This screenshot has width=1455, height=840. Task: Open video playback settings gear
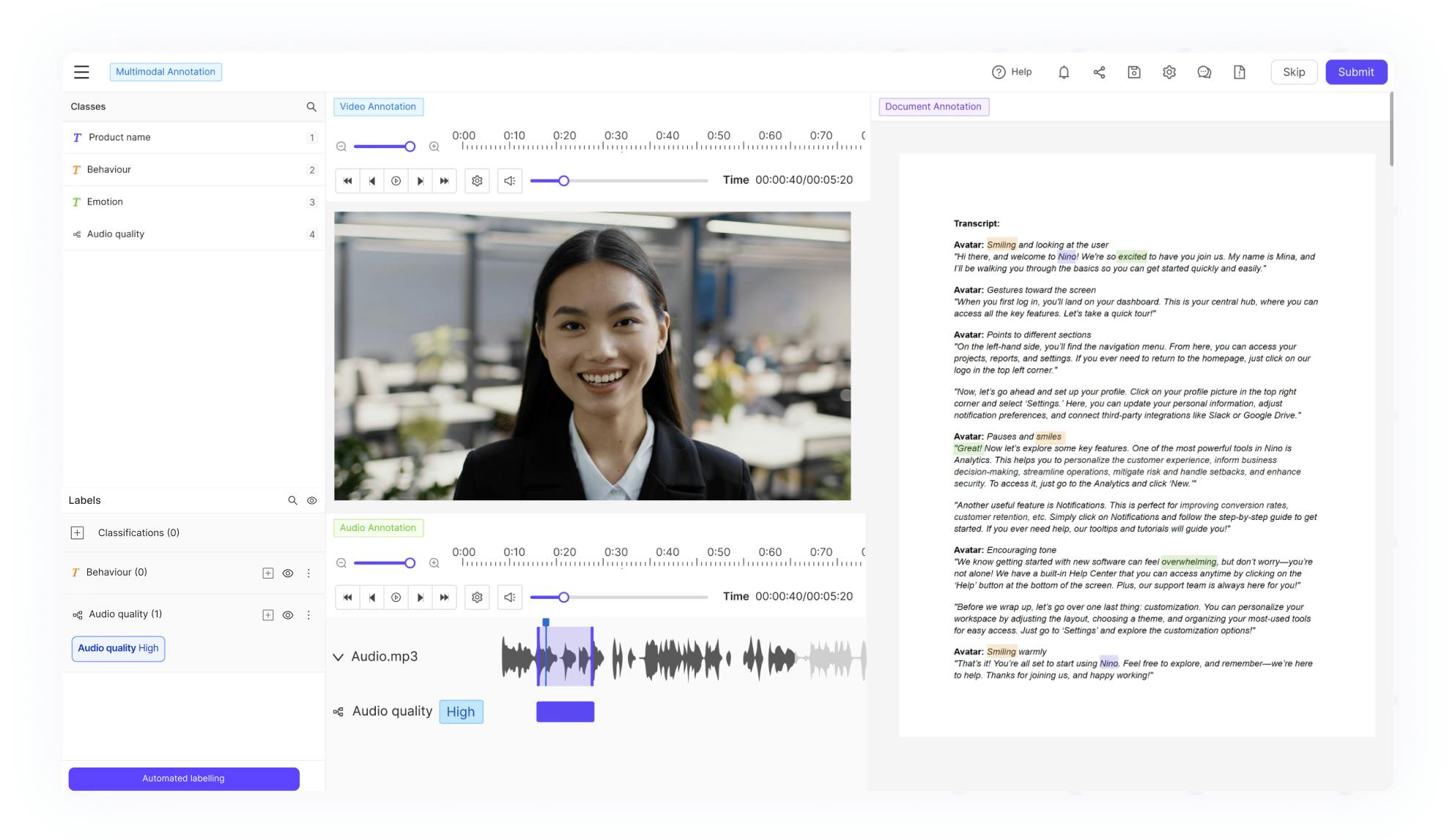pyautogui.click(x=477, y=181)
